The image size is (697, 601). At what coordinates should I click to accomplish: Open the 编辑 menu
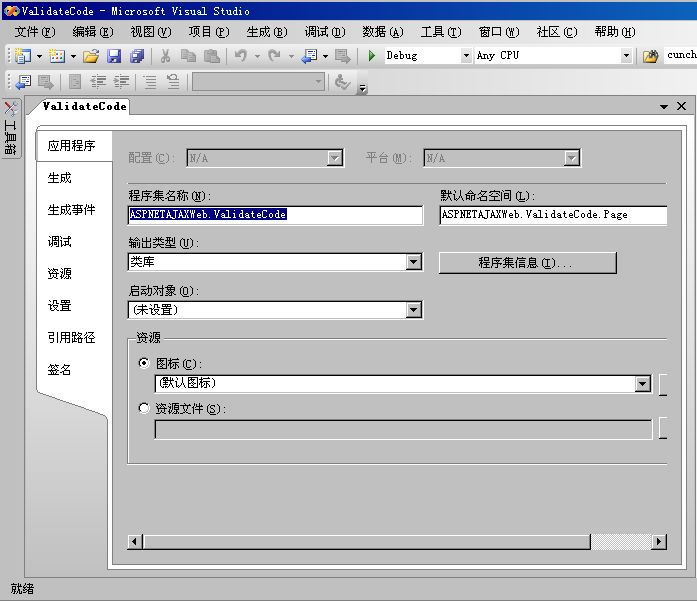point(93,32)
